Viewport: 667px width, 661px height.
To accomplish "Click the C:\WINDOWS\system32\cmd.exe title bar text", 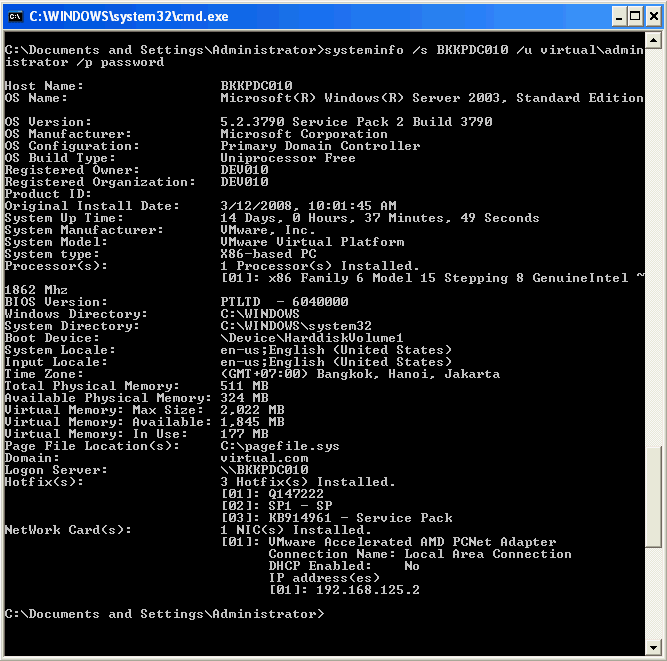I will coord(129,17).
